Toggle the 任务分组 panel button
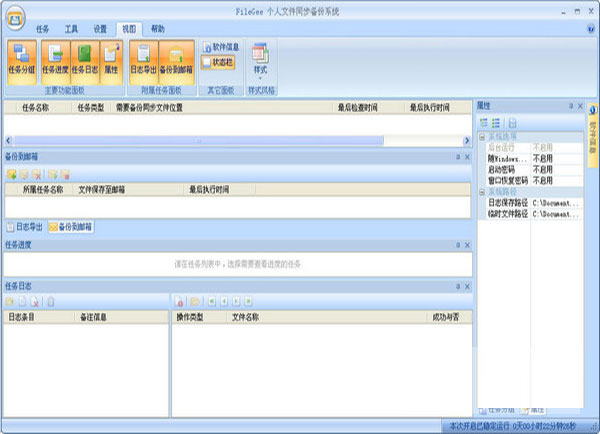The image size is (600, 434). coord(22,62)
